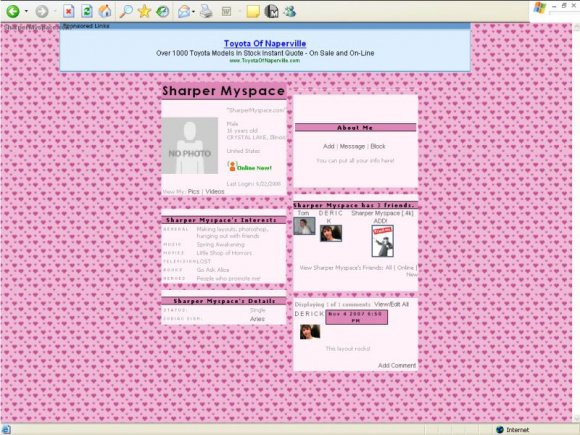Open the yellow notes icon
The height and width of the screenshot is (435, 580).
[x=253, y=11]
